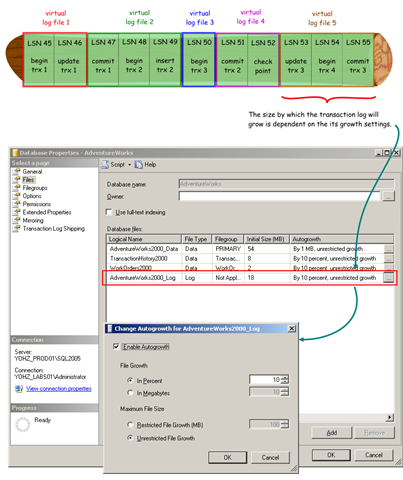Select the In Megabytes radio button
Viewport: 403px width, 480px height.
(130, 393)
